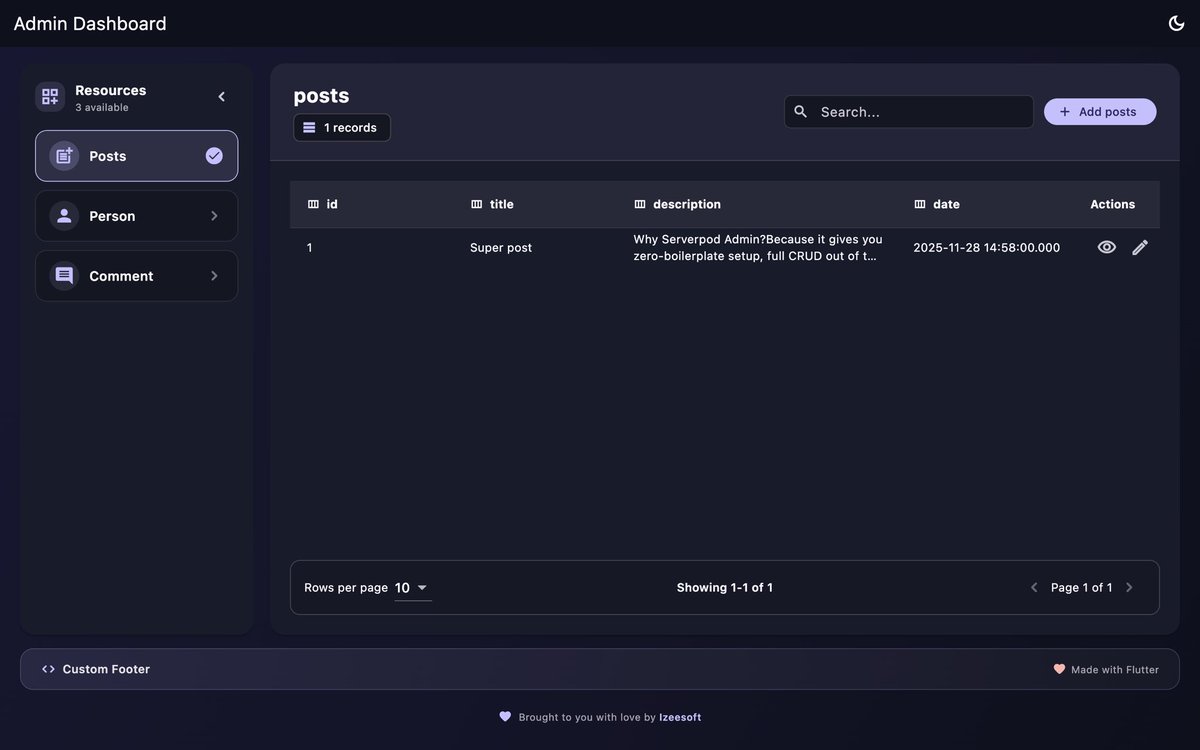Open Rows per page dropdown

(x=412, y=588)
